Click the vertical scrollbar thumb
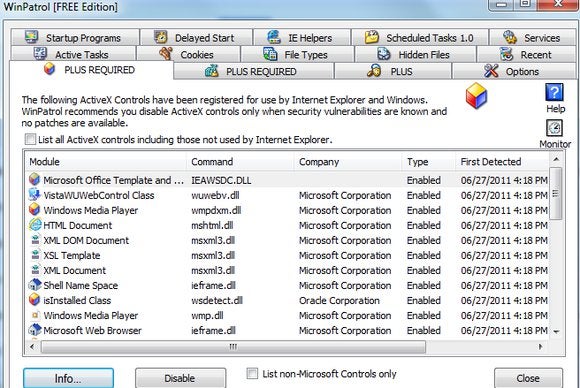 pos(556,193)
